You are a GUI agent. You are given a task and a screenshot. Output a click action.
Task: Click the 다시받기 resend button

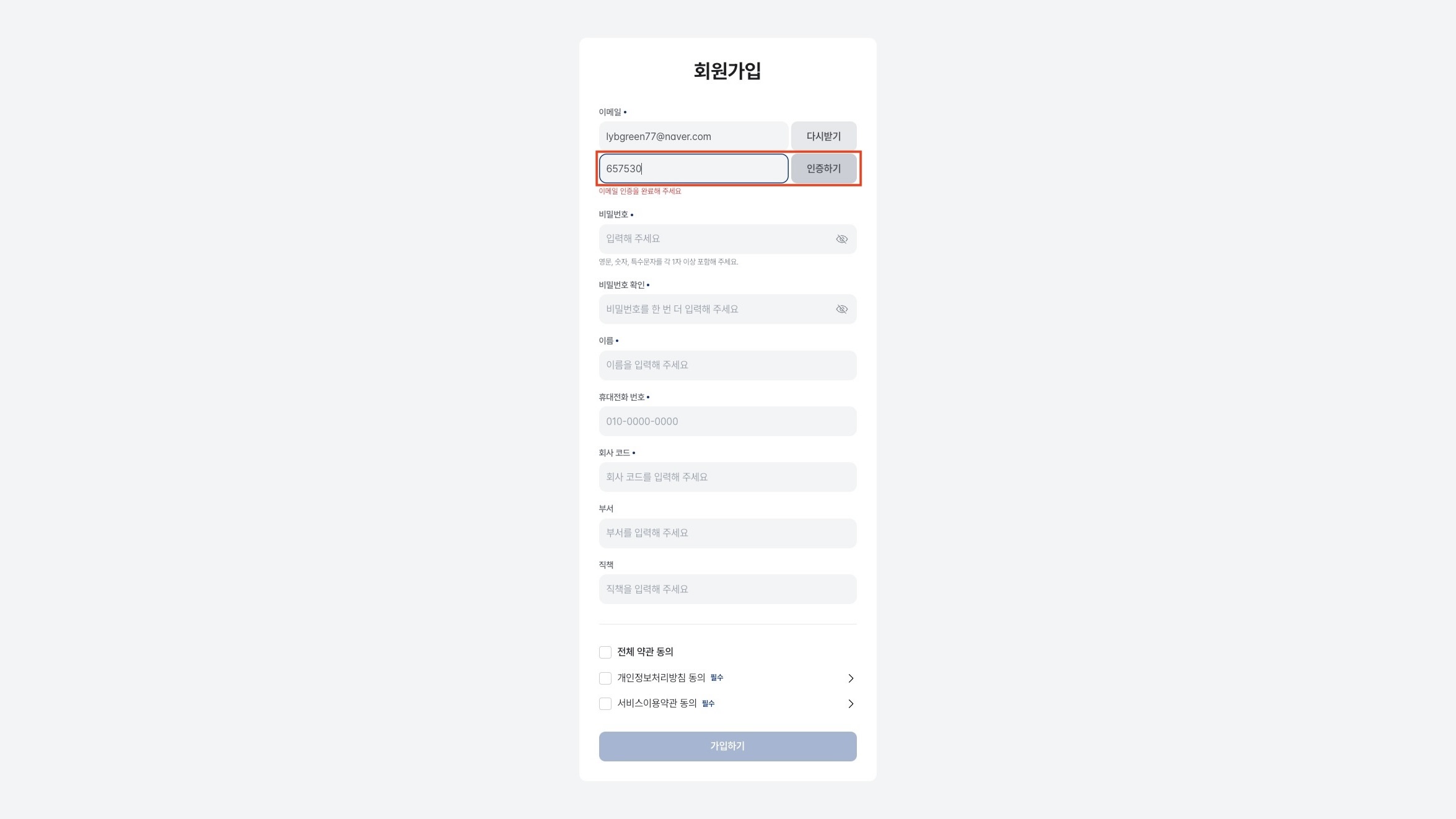pos(823,136)
